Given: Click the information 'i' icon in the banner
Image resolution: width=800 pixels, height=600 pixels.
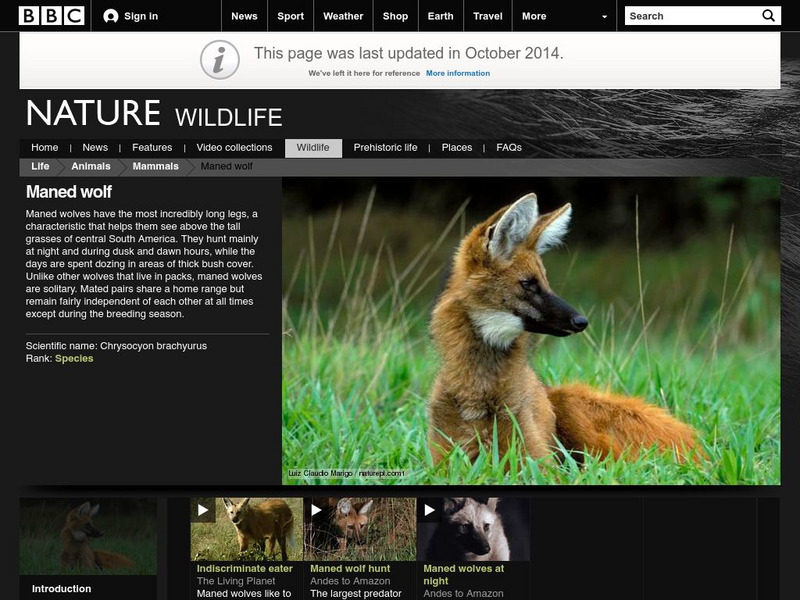Looking at the screenshot, I should click(219, 60).
